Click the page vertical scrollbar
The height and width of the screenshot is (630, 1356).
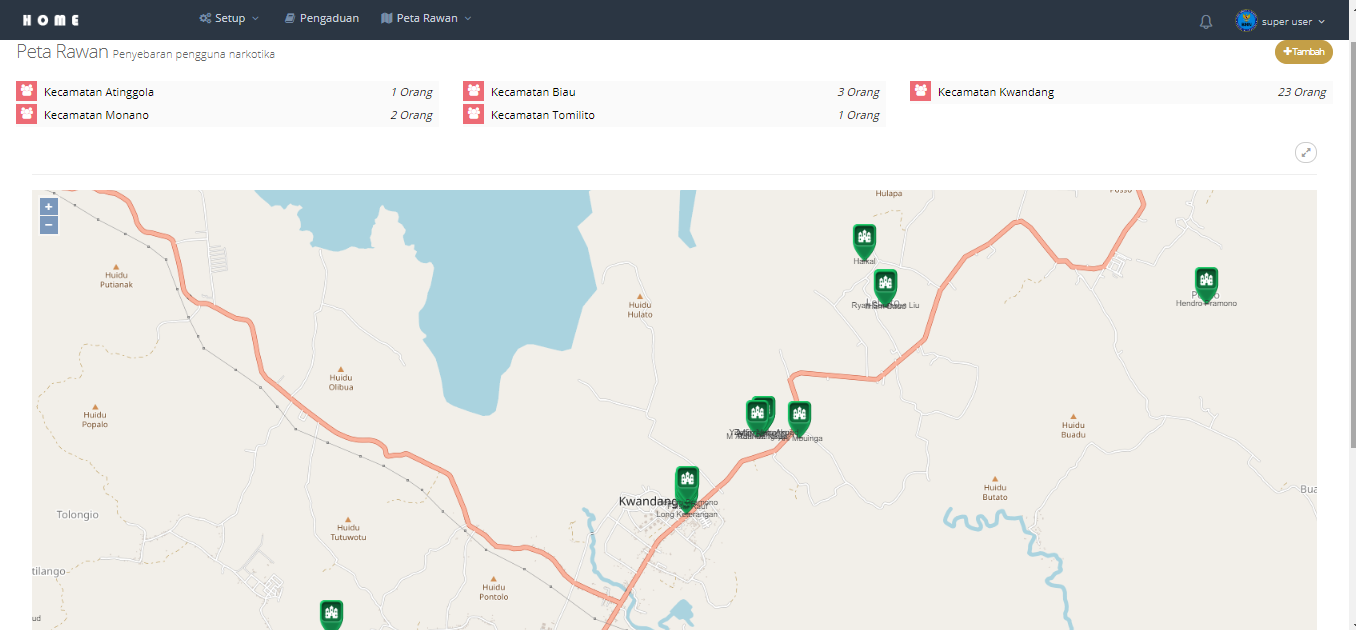point(1351,300)
